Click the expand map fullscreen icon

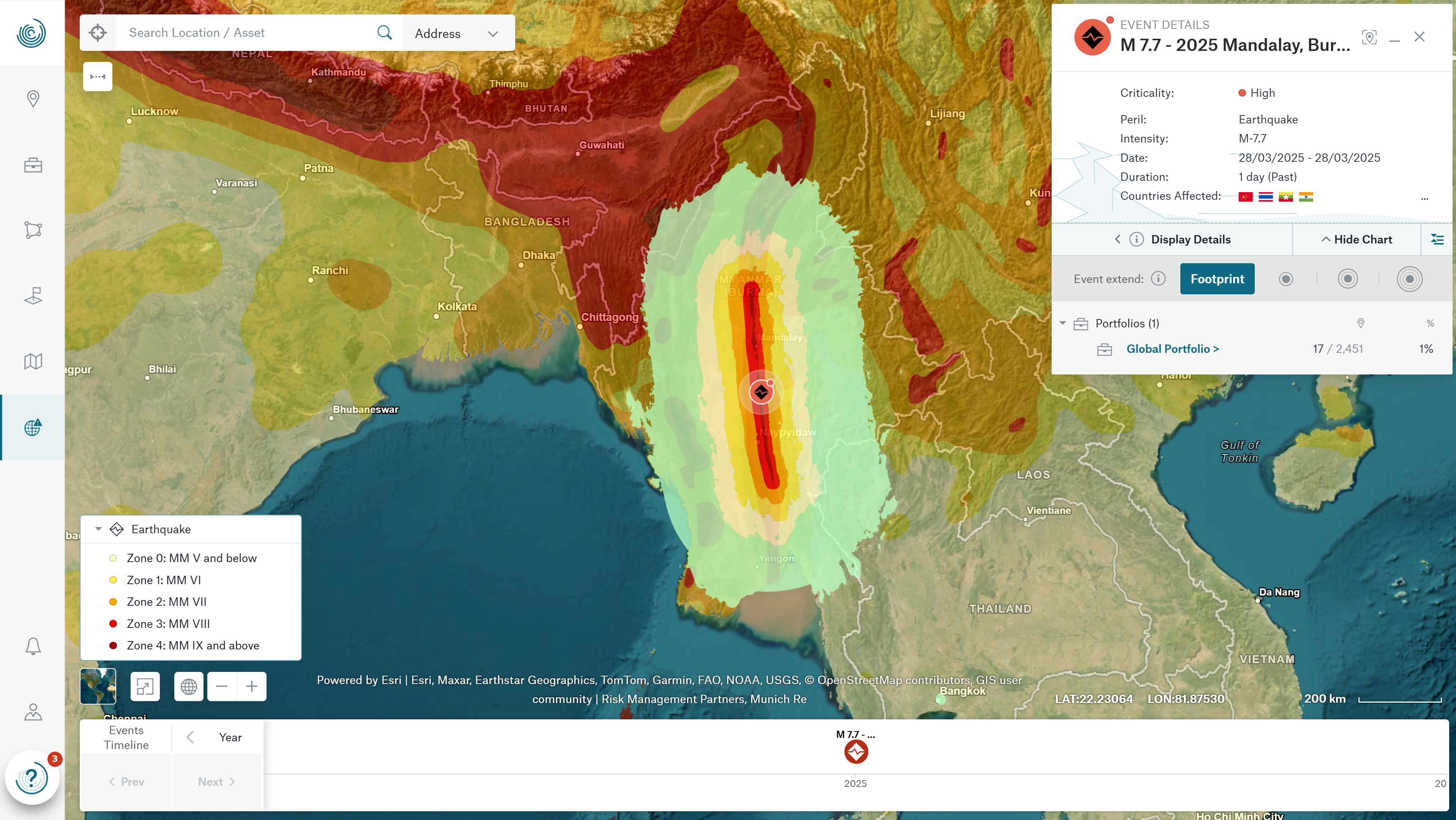pyautogui.click(x=145, y=687)
